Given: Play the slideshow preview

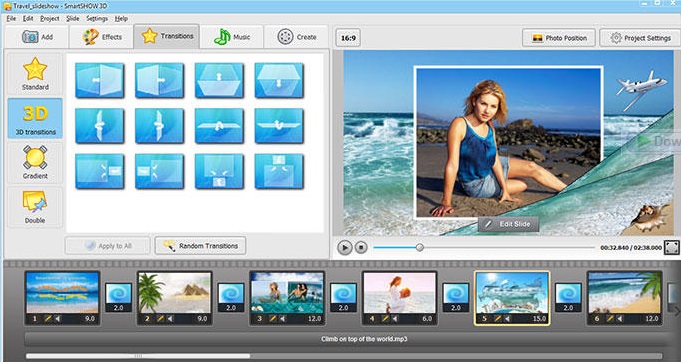Looking at the screenshot, I should coord(345,247).
